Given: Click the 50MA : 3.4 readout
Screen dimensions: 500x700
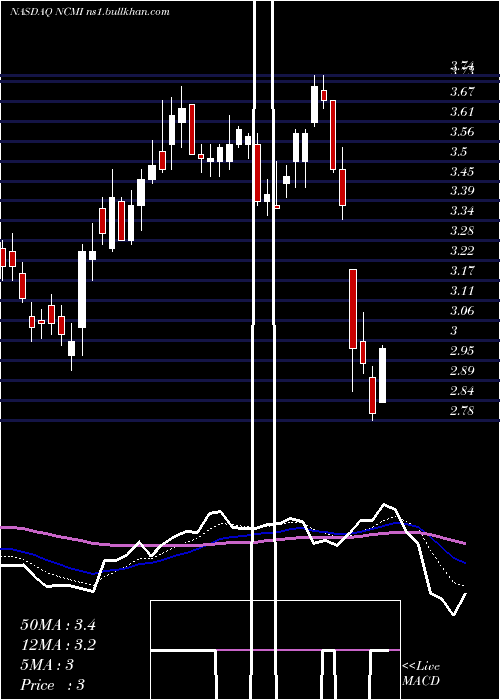Looking at the screenshot, I should coord(58,625).
